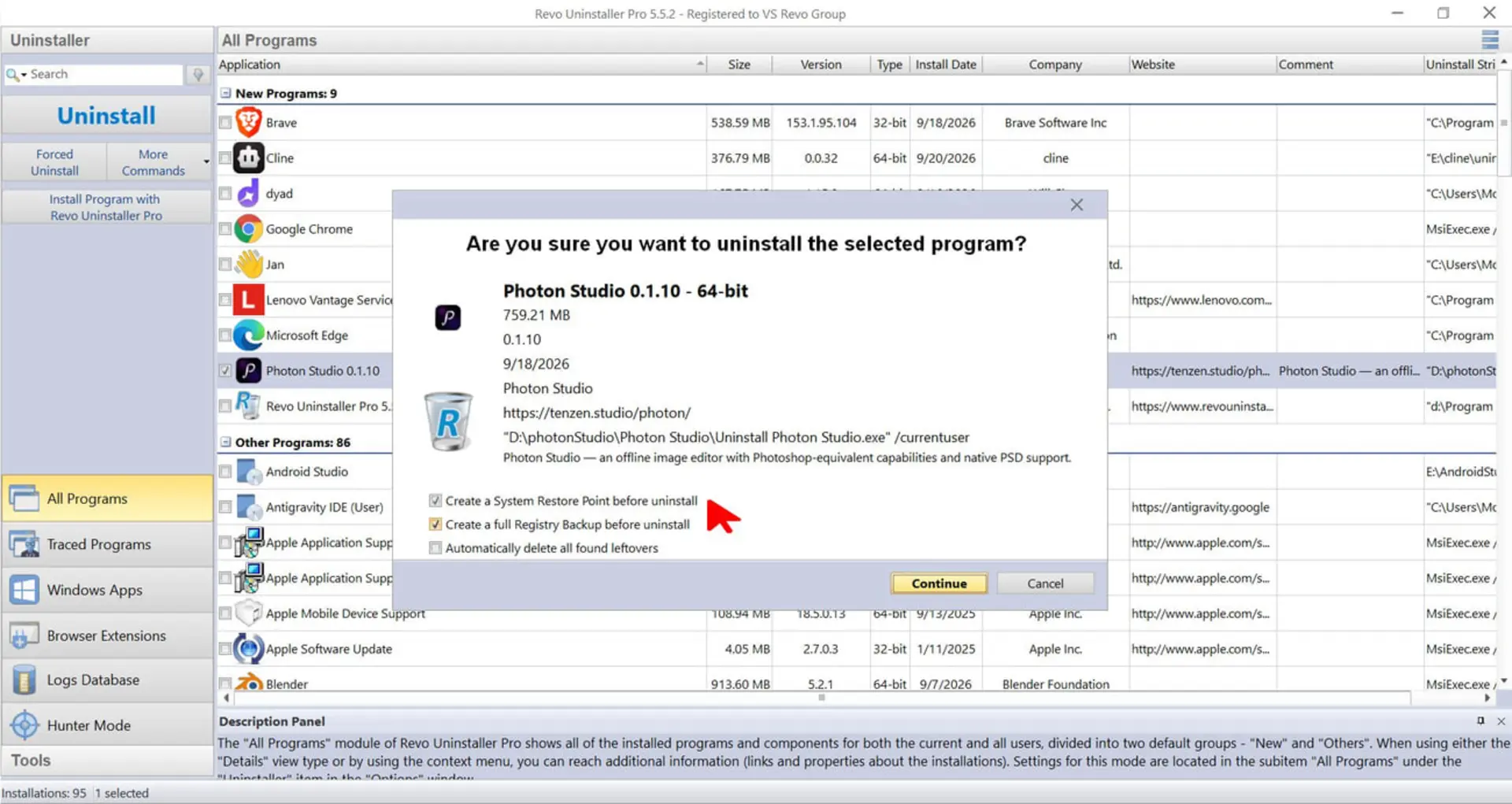
Task: Click the pin icon next to search box
Action: click(x=198, y=74)
